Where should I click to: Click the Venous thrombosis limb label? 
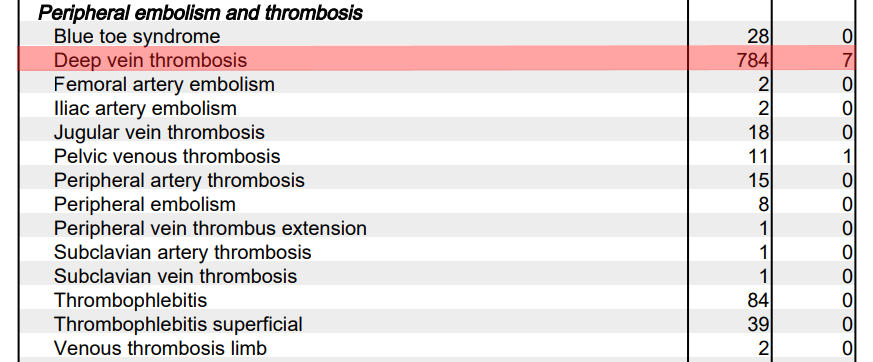(160, 348)
